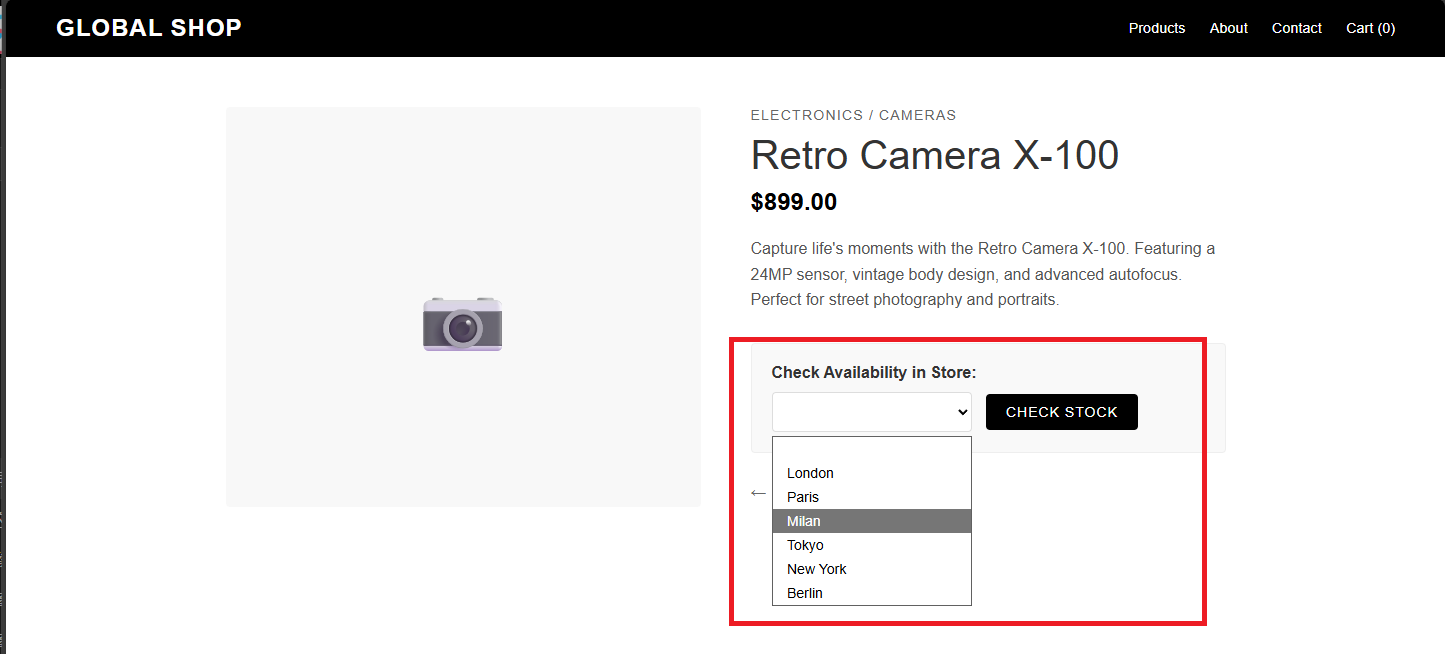Click the $899.00 price text
This screenshot has width=1445, height=654.
(x=793, y=202)
